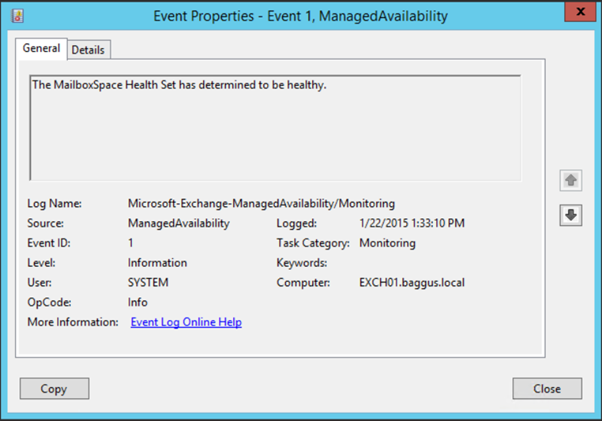Viewport: 602px width, 421px height.
Task: Go to previous event with up arrow
Action: click(571, 180)
